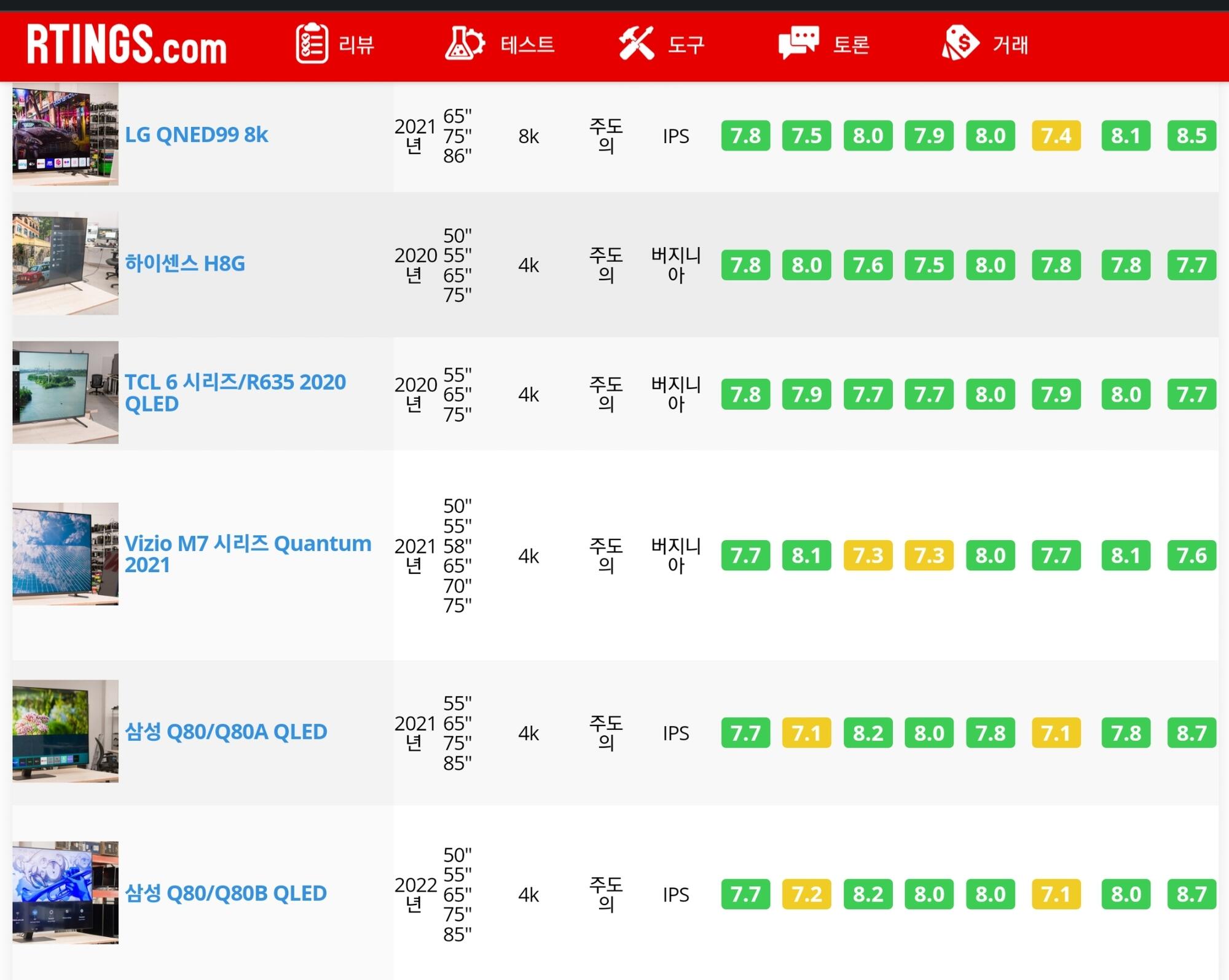Open the 하이센스 H8G link
The width and height of the screenshot is (1229, 980).
click(x=184, y=264)
